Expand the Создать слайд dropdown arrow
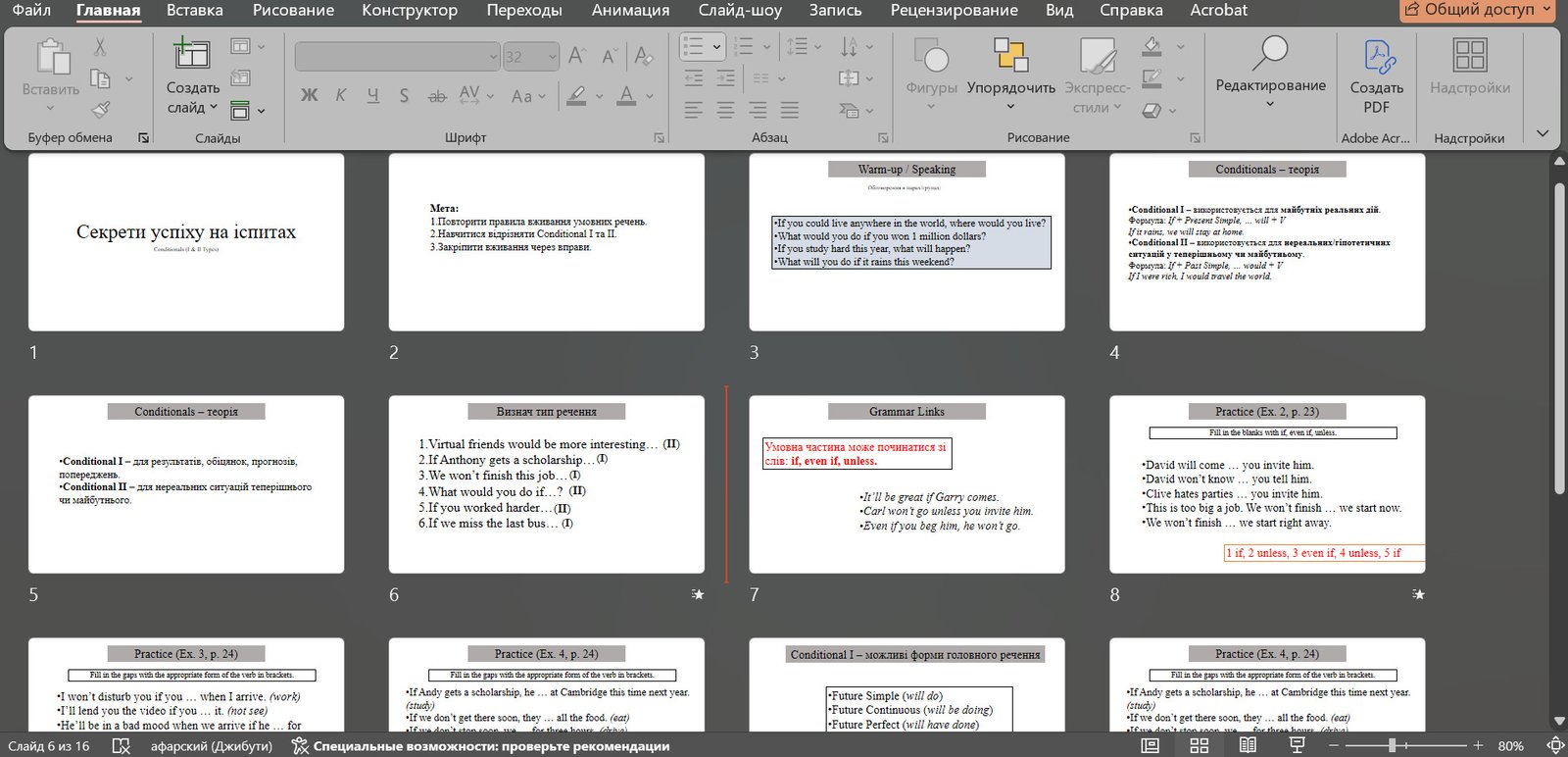Screen dimensions: 1568x757 point(214,108)
